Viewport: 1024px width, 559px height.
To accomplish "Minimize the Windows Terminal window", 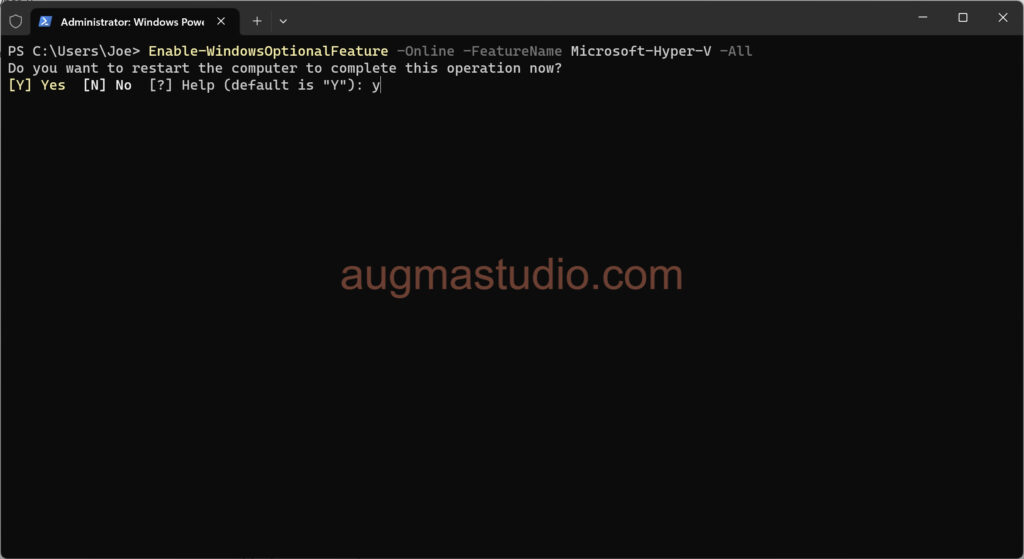I will coord(922,18).
